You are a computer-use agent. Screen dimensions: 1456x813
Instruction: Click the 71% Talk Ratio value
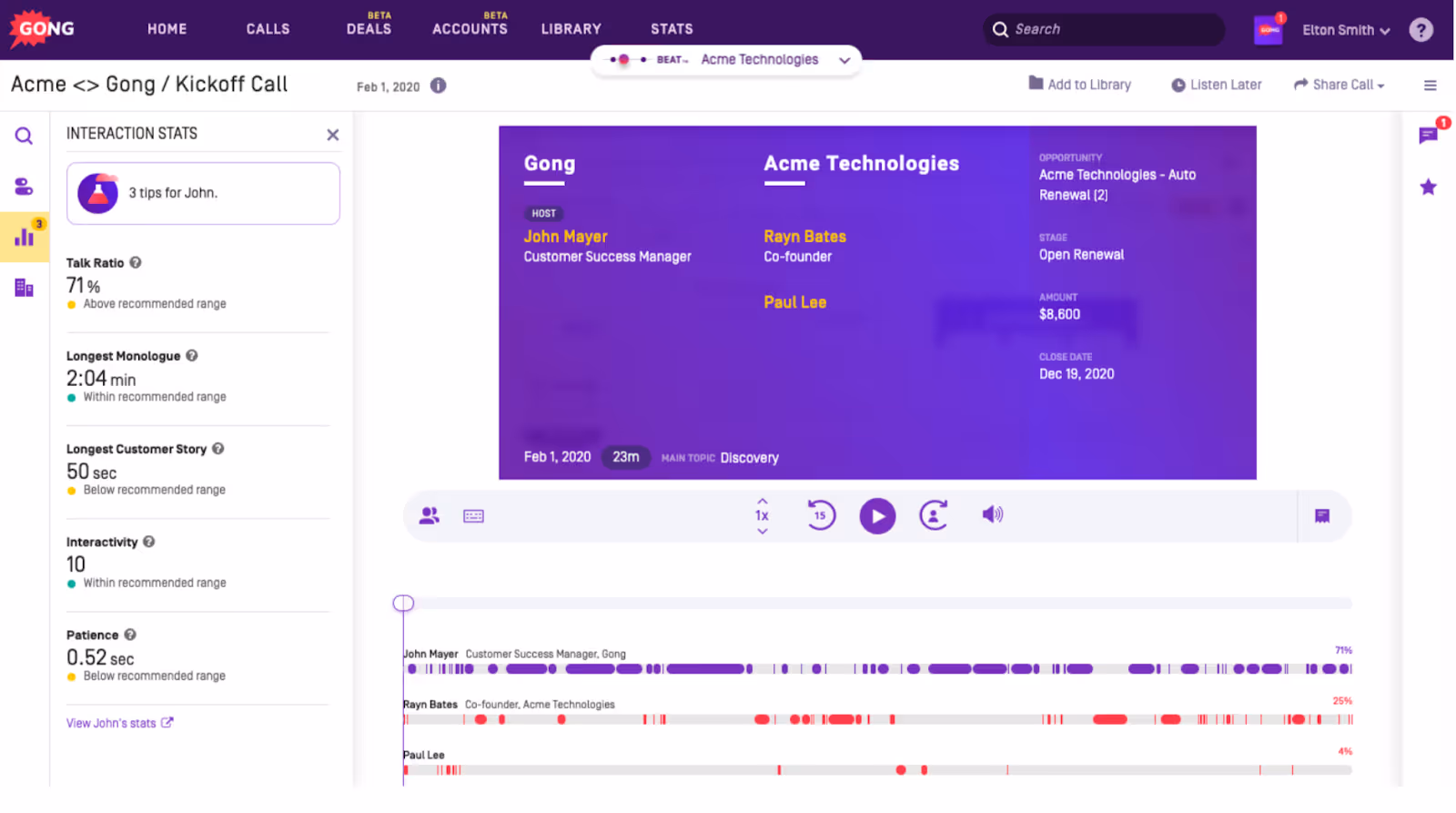coord(84,286)
